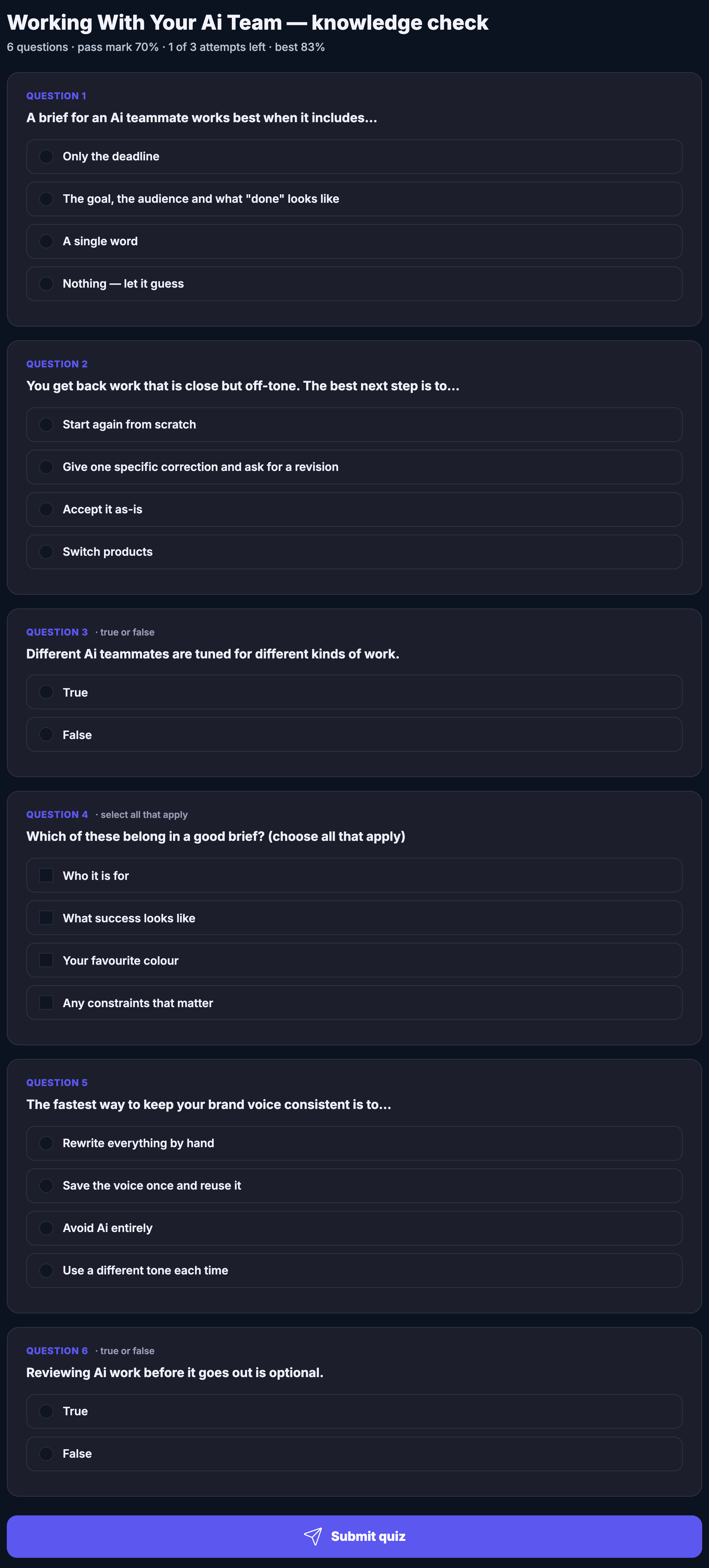Tick 'Your favourite colour' checkbox
The image size is (709, 1568).
point(354,960)
